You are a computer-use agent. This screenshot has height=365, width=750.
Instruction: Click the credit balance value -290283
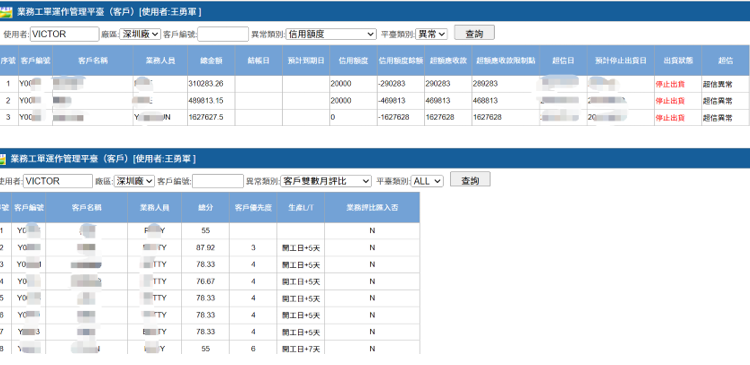tap(391, 84)
